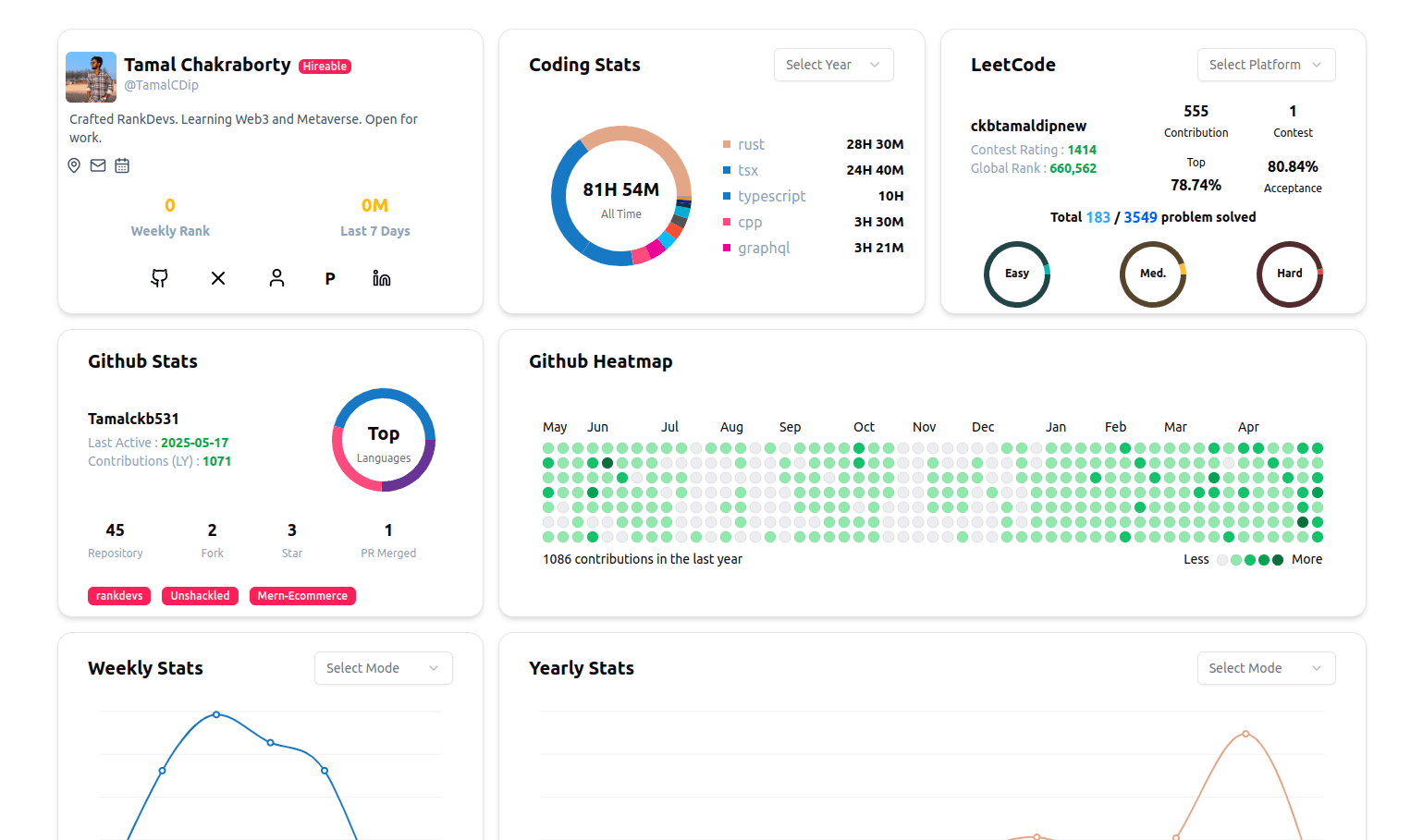Click the Global Rank 660,562 value
This screenshot has height=840, width=1423.
click(x=1073, y=168)
